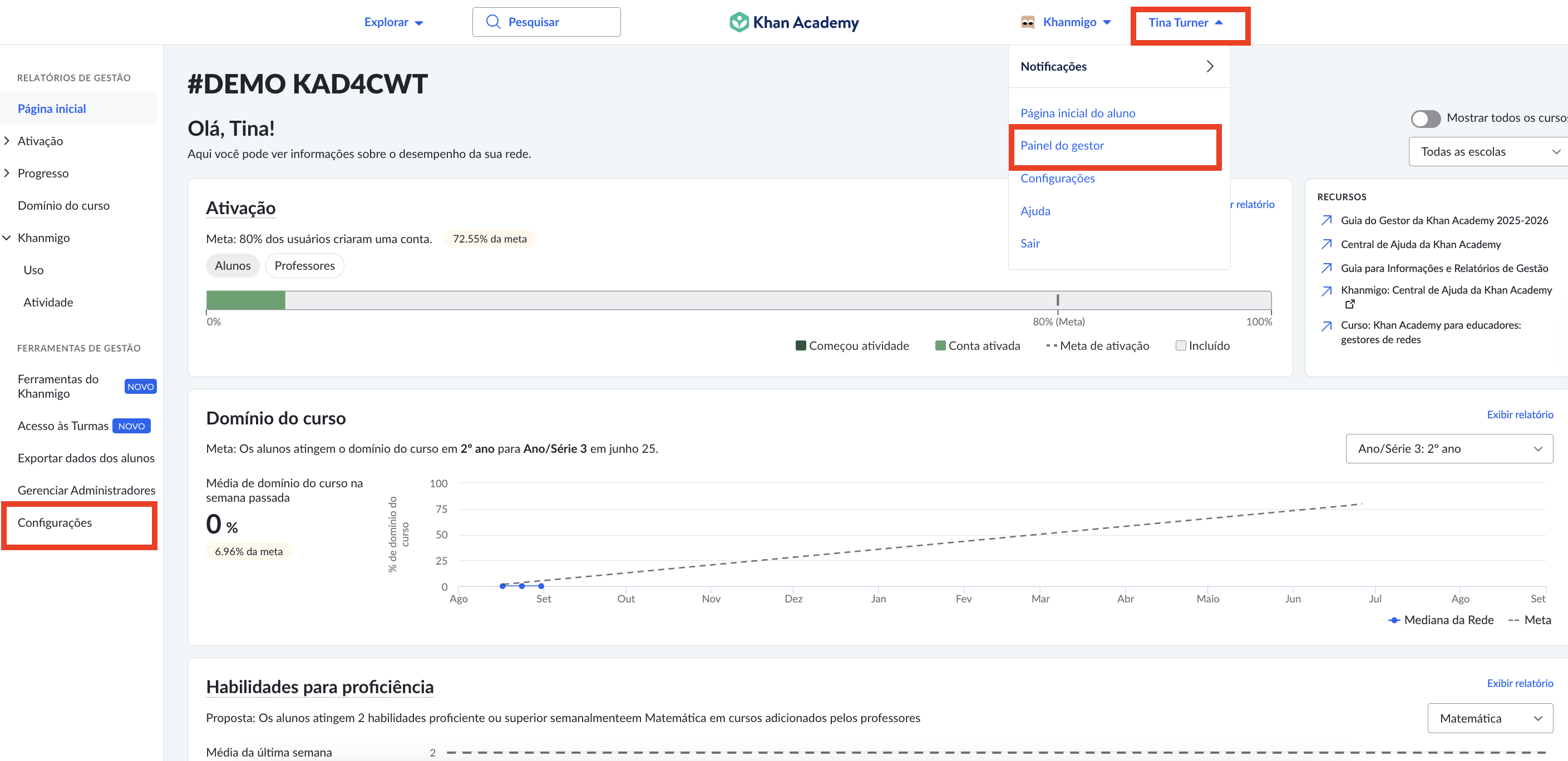The width and height of the screenshot is (1568, 761).
Task: Click the Mediana da Rede legend marker
Action: click(x=1394, y=620)
